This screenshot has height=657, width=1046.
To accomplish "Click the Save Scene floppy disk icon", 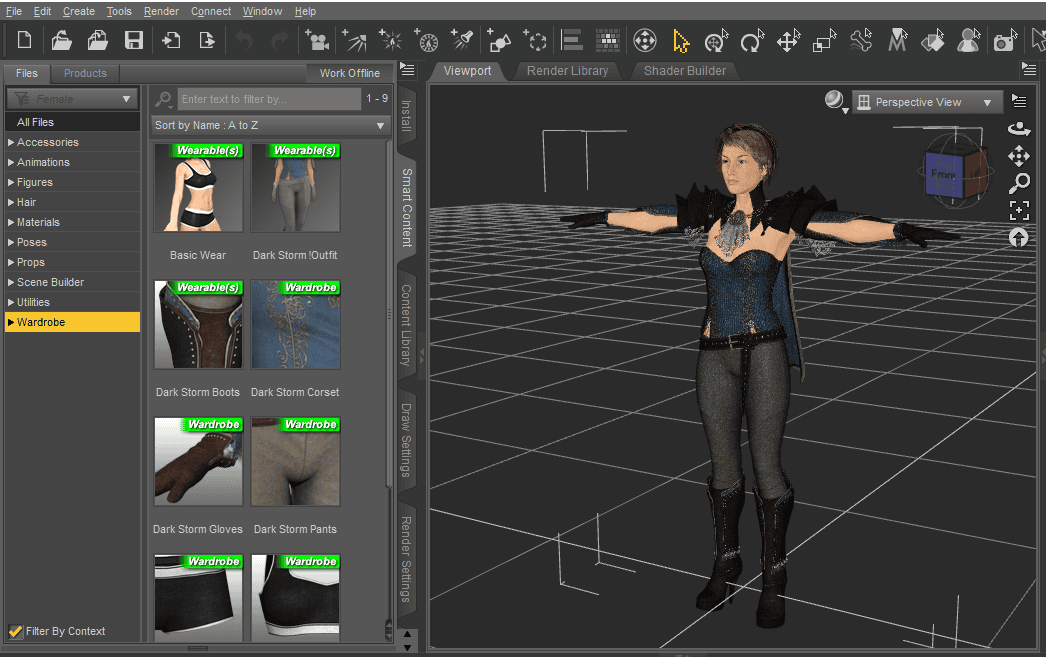I will click(133, 41).
